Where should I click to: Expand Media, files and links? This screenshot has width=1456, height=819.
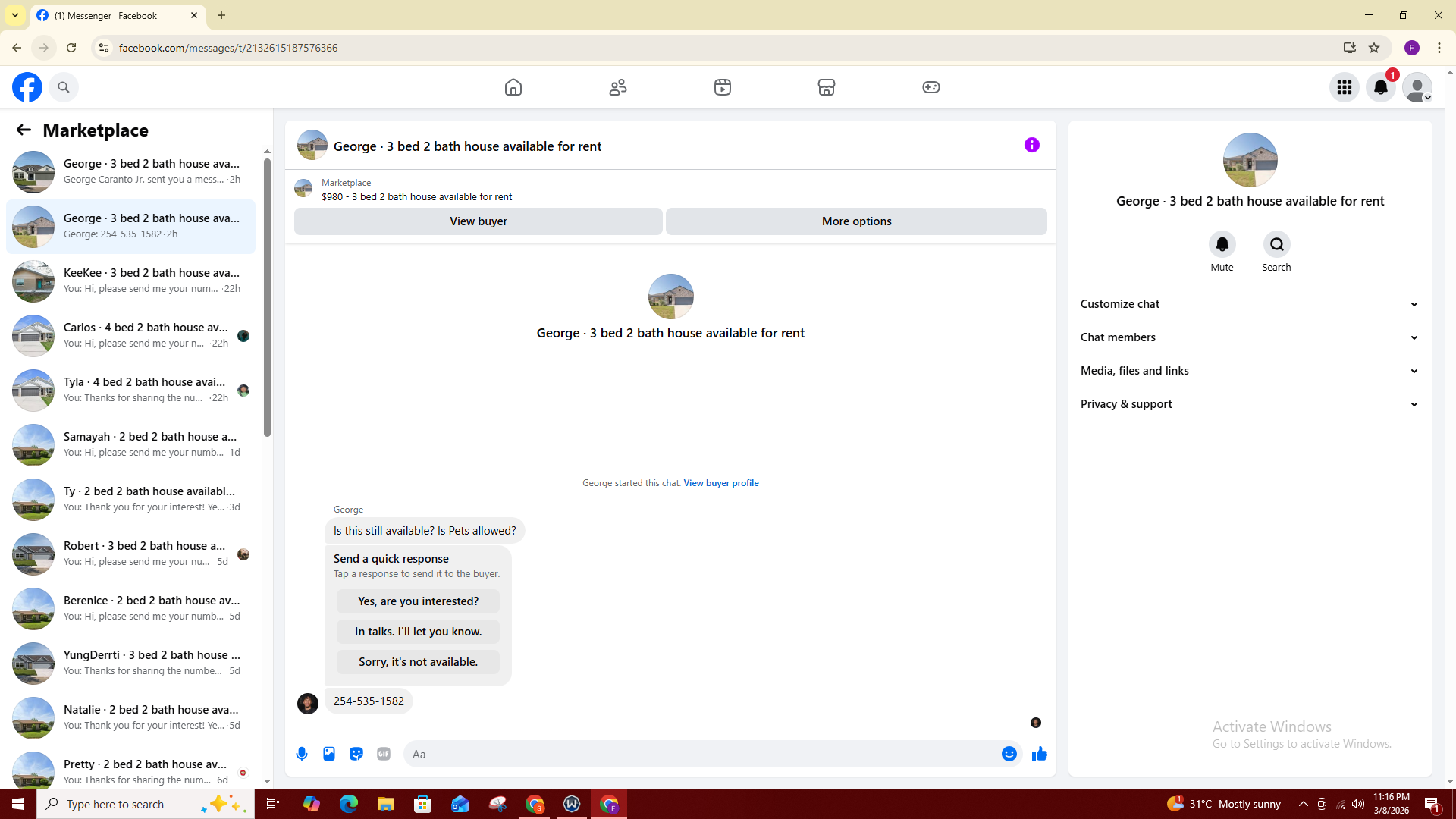click(1249, 371)
